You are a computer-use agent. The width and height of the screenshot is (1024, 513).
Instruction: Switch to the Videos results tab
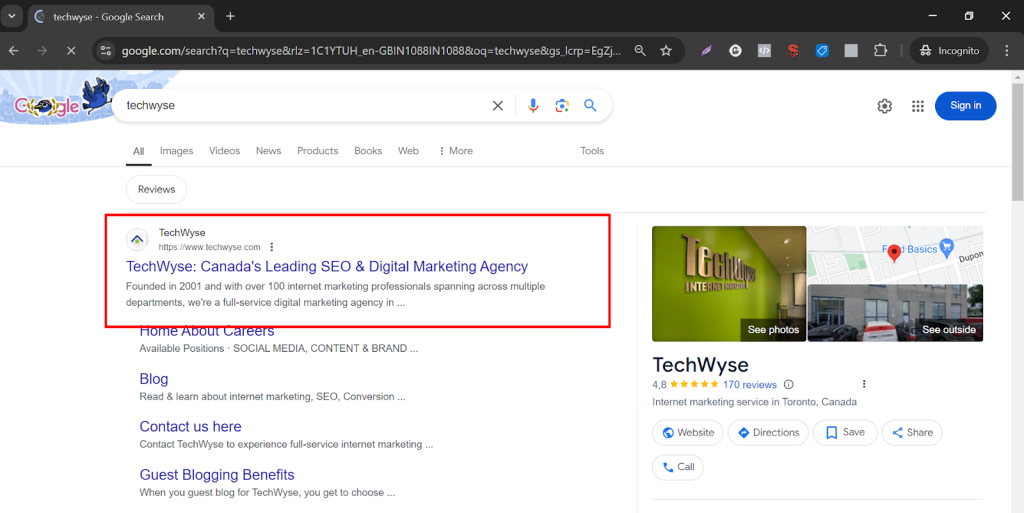[224, 151]
